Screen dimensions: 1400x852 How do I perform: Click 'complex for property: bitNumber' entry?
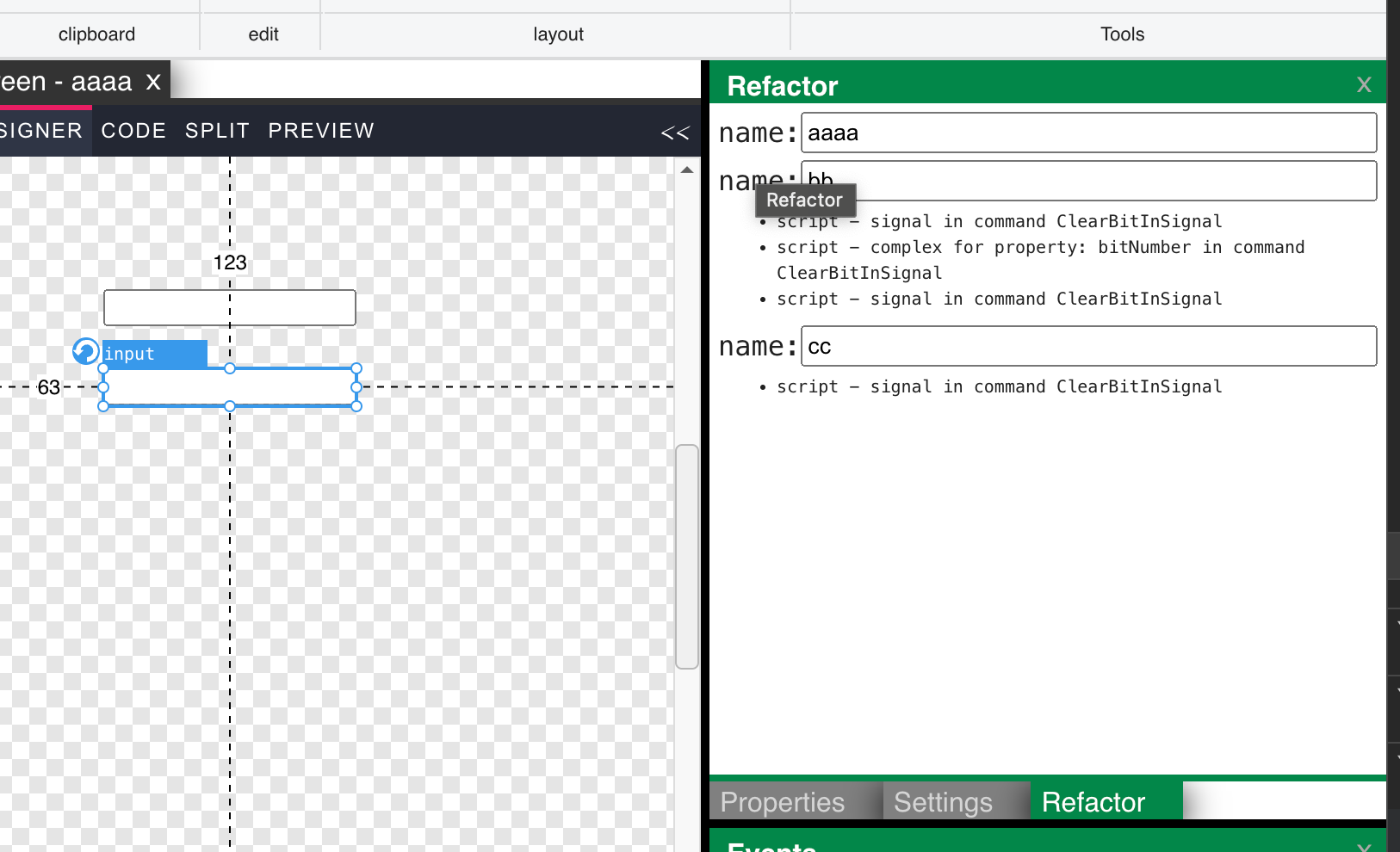coord(1040,260)
